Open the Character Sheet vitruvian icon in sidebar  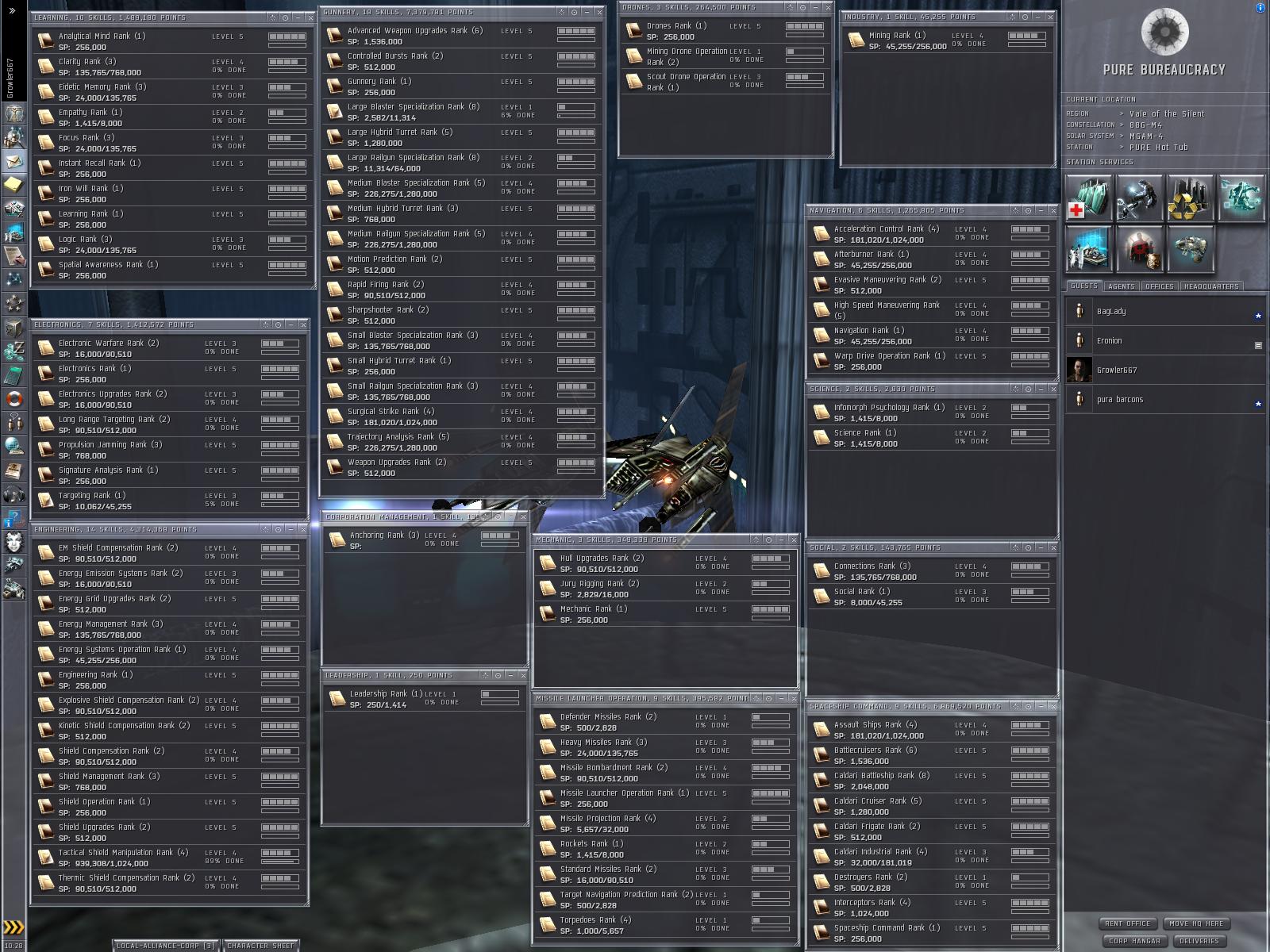[x=14, y=115]
